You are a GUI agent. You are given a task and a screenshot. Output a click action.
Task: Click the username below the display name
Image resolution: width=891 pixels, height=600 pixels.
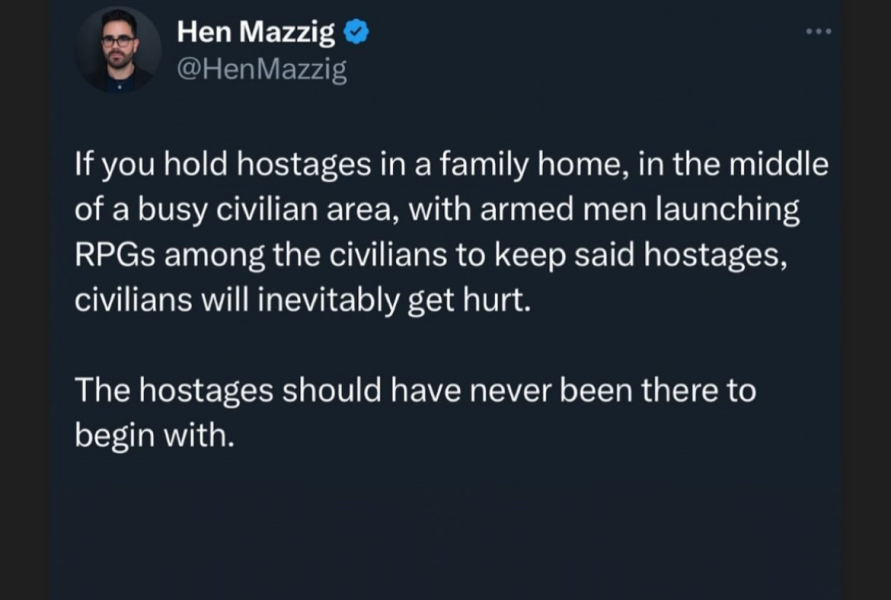point(263,68)
